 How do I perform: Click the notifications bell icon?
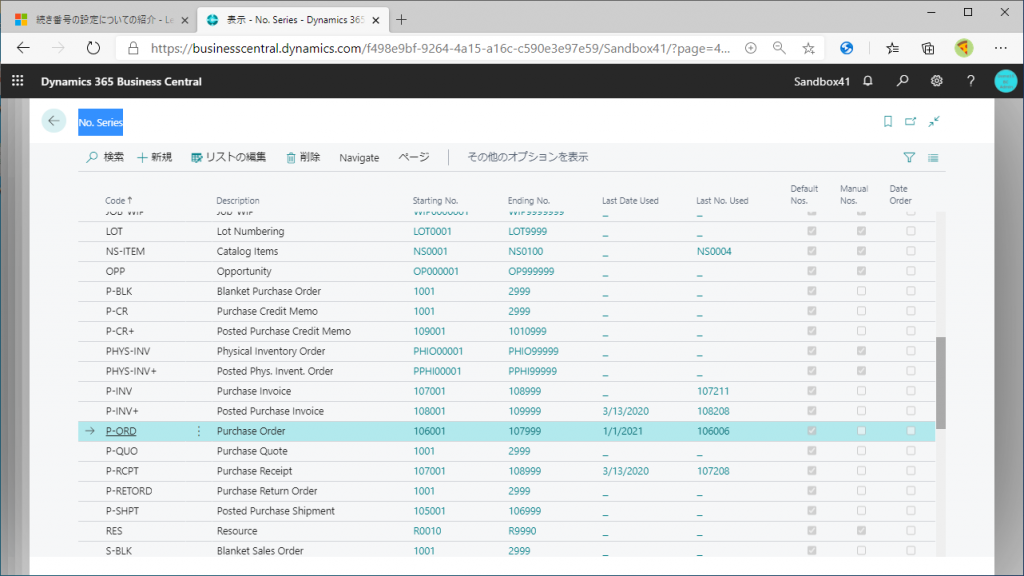coord(868,81)
